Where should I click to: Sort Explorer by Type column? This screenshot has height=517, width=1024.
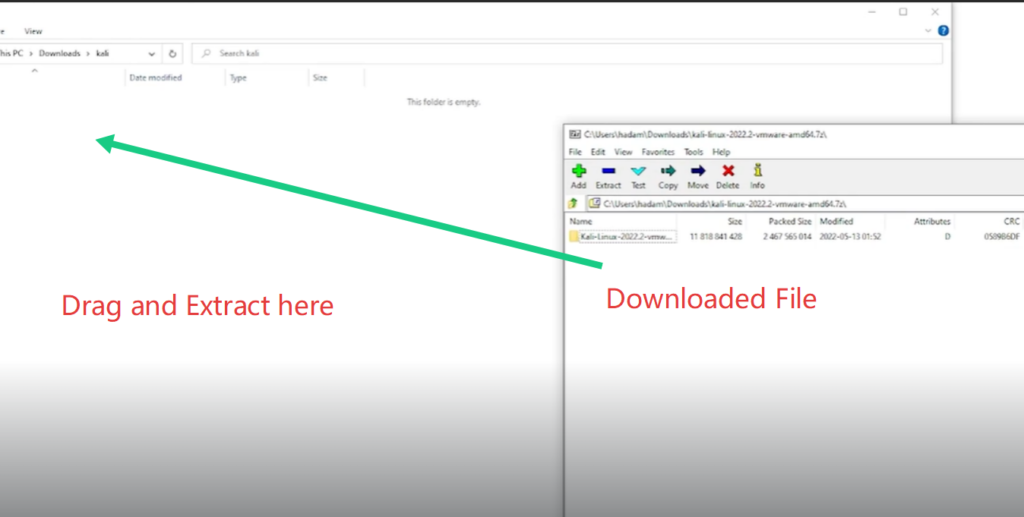pos(238,78)
